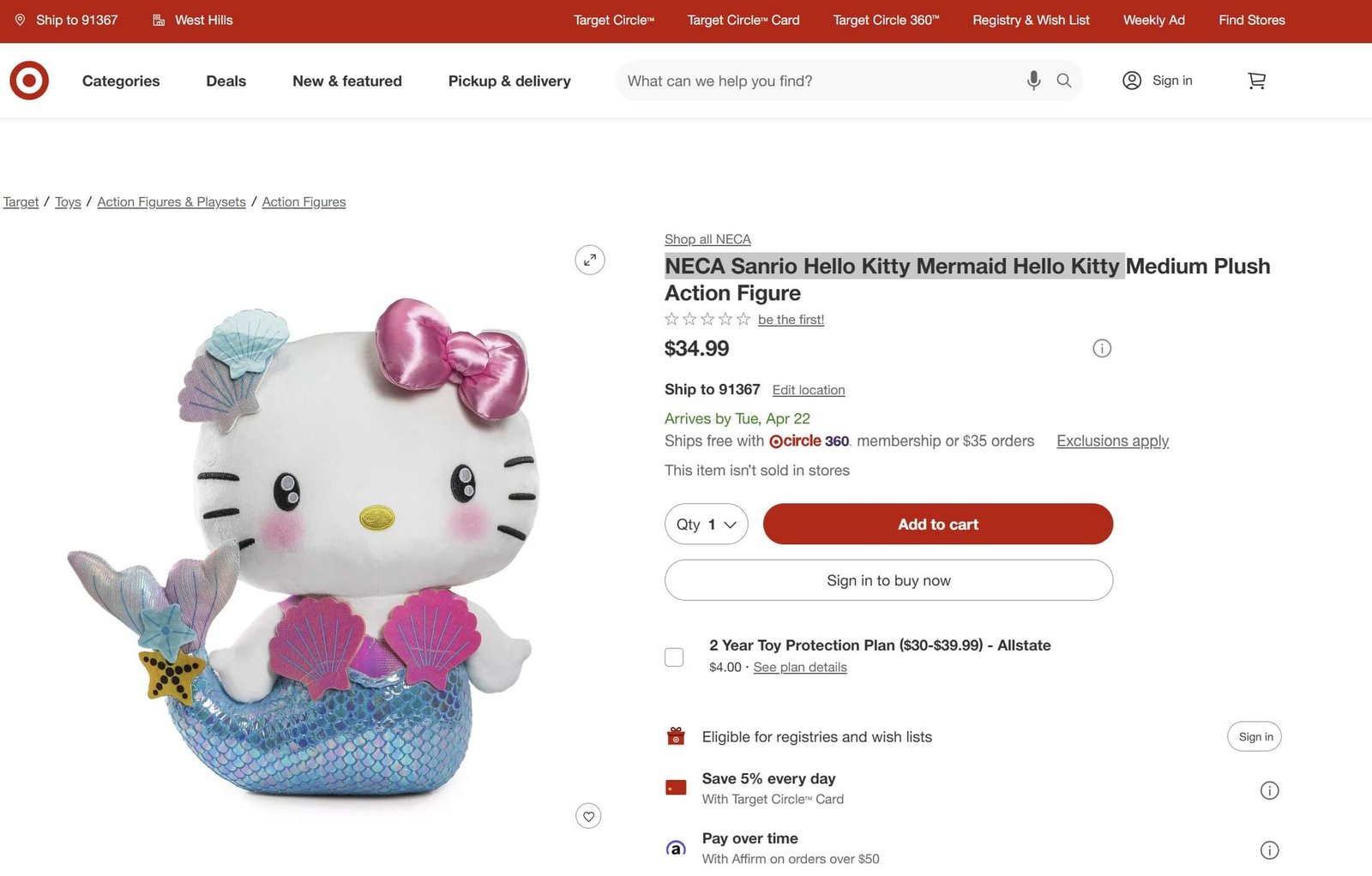Open the Qty quantity dropdown
Screen dimensions: 1372x876
(x=706, y=525)
